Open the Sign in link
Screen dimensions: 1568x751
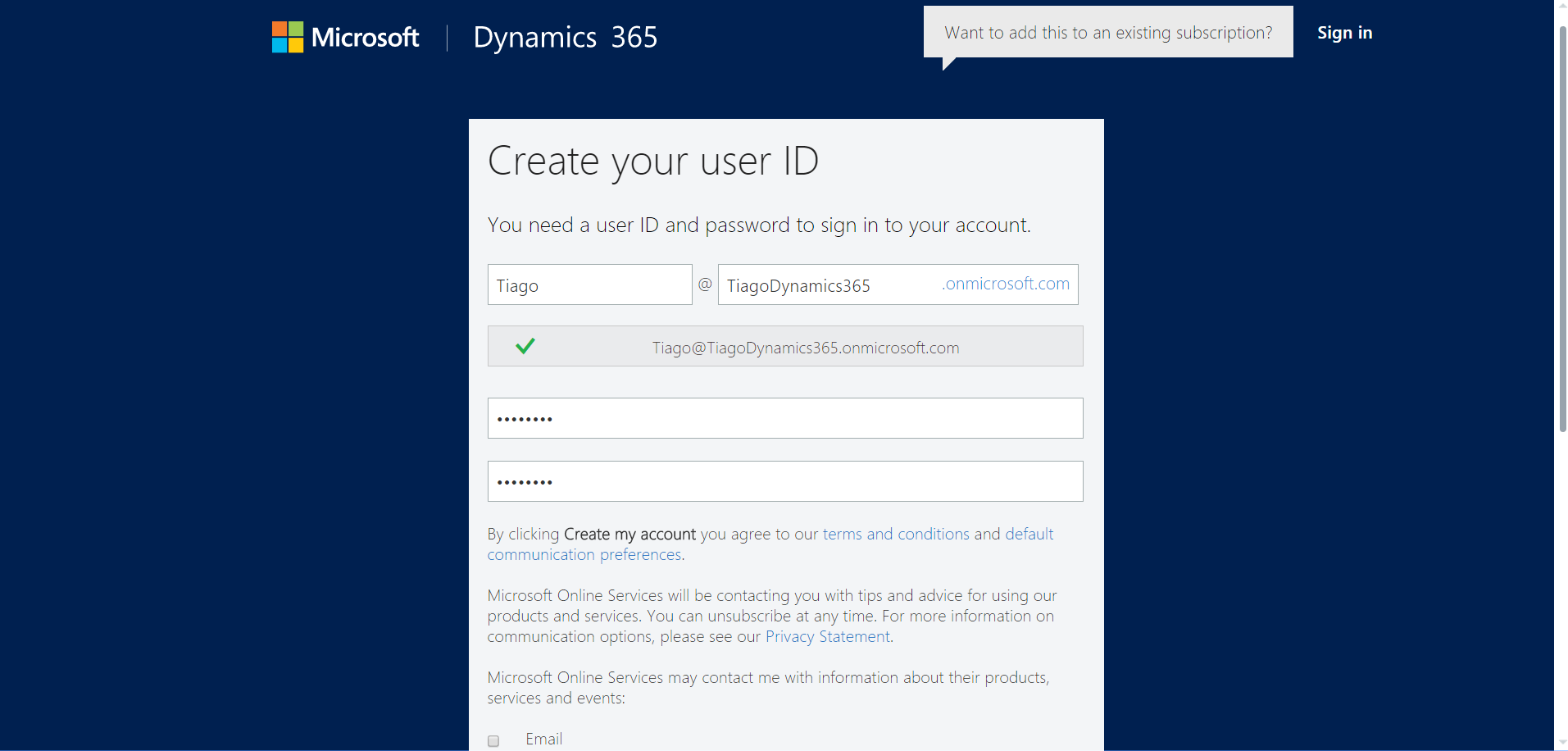(x=1344, y=33)
